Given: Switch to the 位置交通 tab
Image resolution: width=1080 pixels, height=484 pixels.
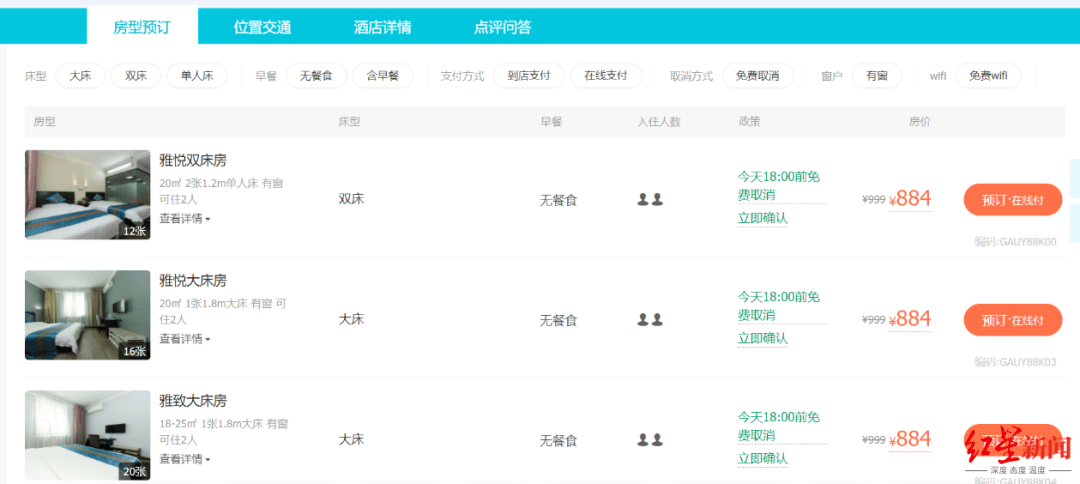Looking at the screenshot, I should point(262,28).
